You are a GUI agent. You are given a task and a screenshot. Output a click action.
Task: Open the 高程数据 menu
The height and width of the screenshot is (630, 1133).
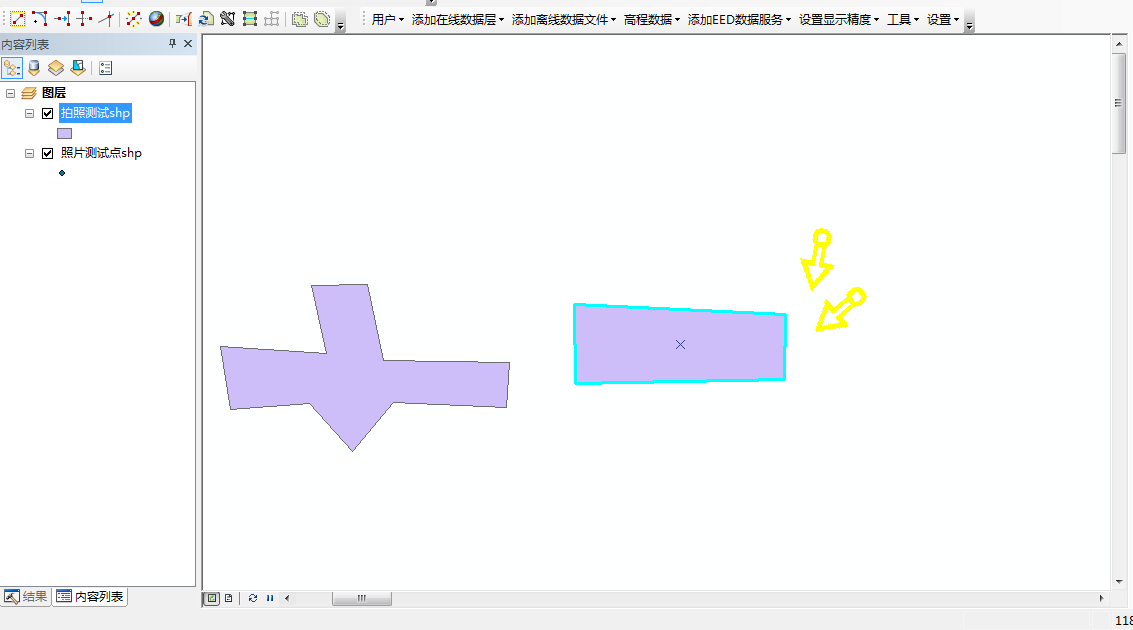[651, 19]
